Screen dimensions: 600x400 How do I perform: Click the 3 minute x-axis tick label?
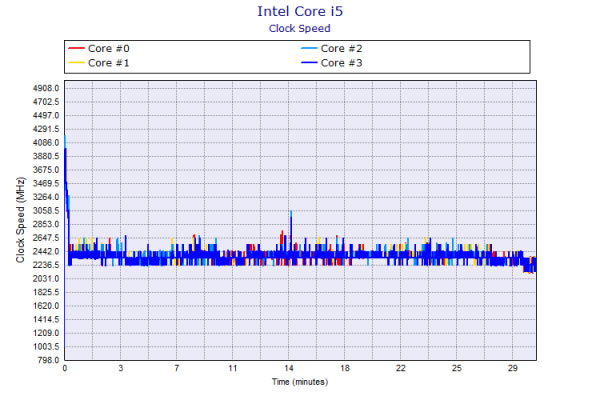pyautogui.click(x=121, y=368)
